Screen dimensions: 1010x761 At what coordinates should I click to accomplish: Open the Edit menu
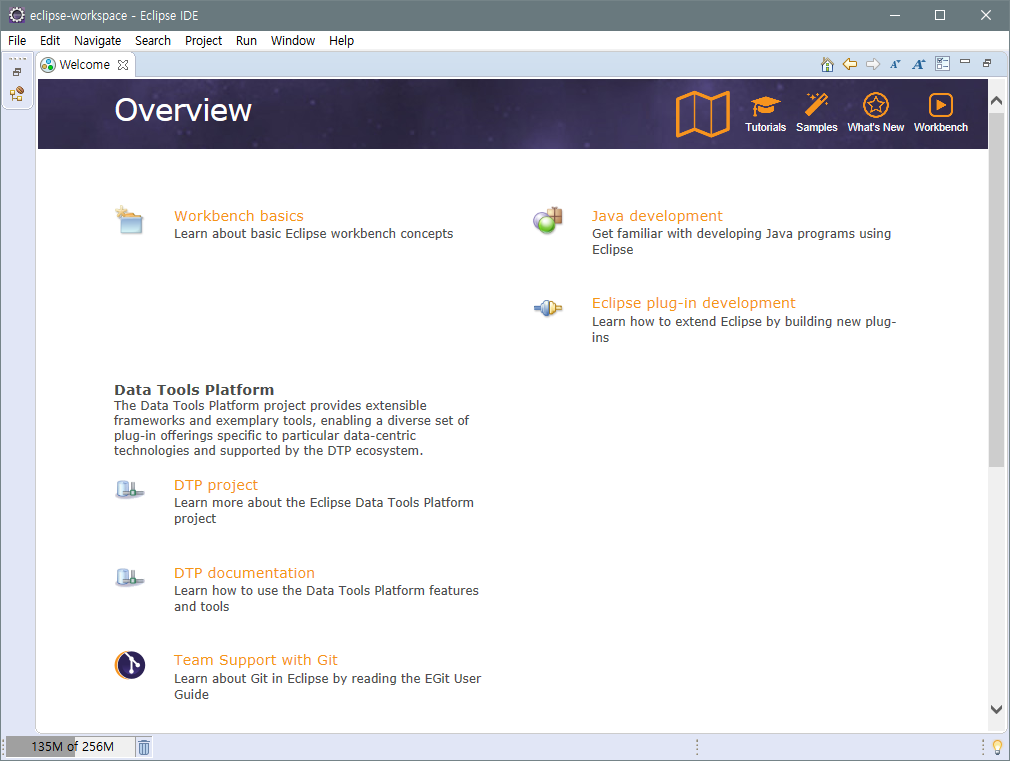[x=50, y=41]
